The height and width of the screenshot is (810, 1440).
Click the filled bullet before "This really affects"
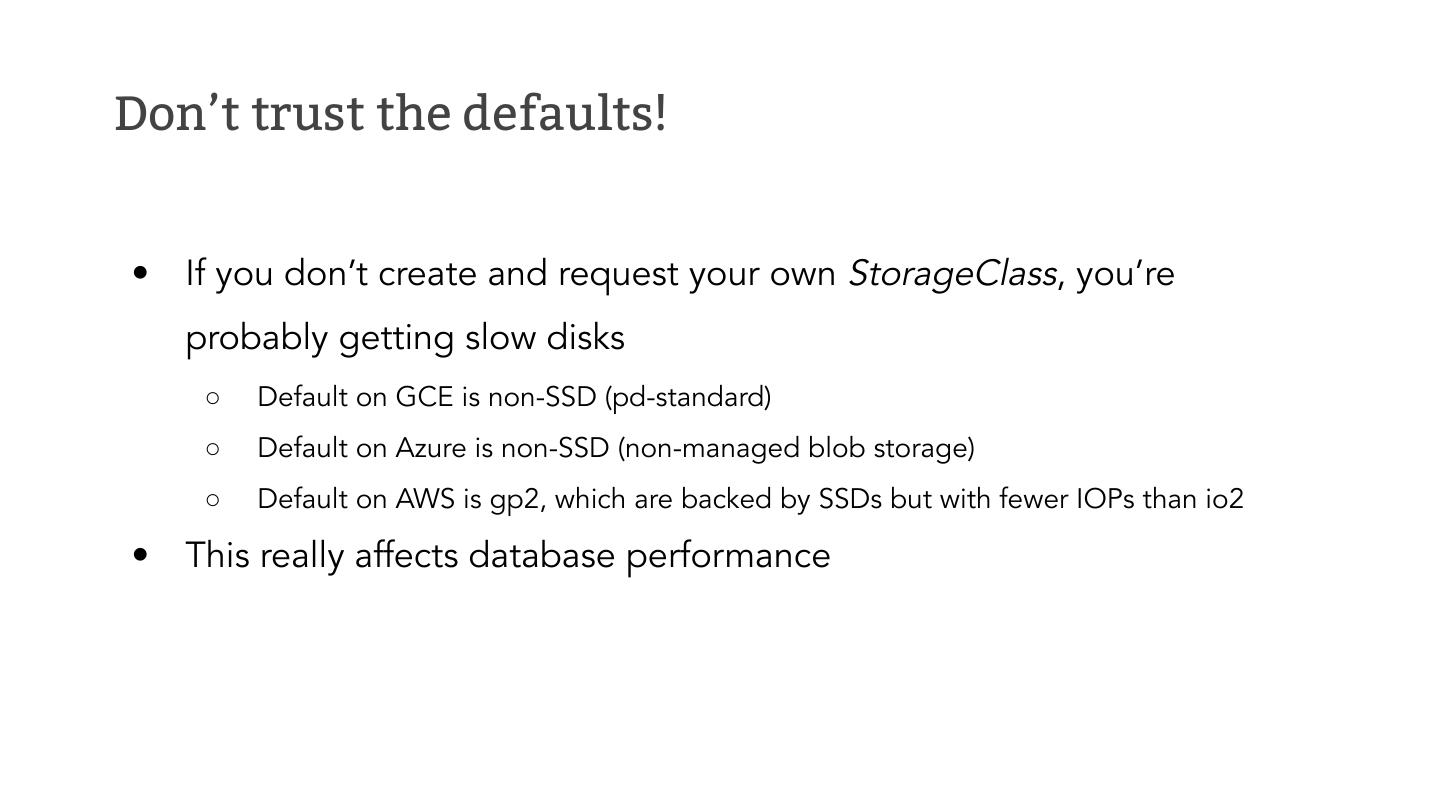tap(141, 555)
